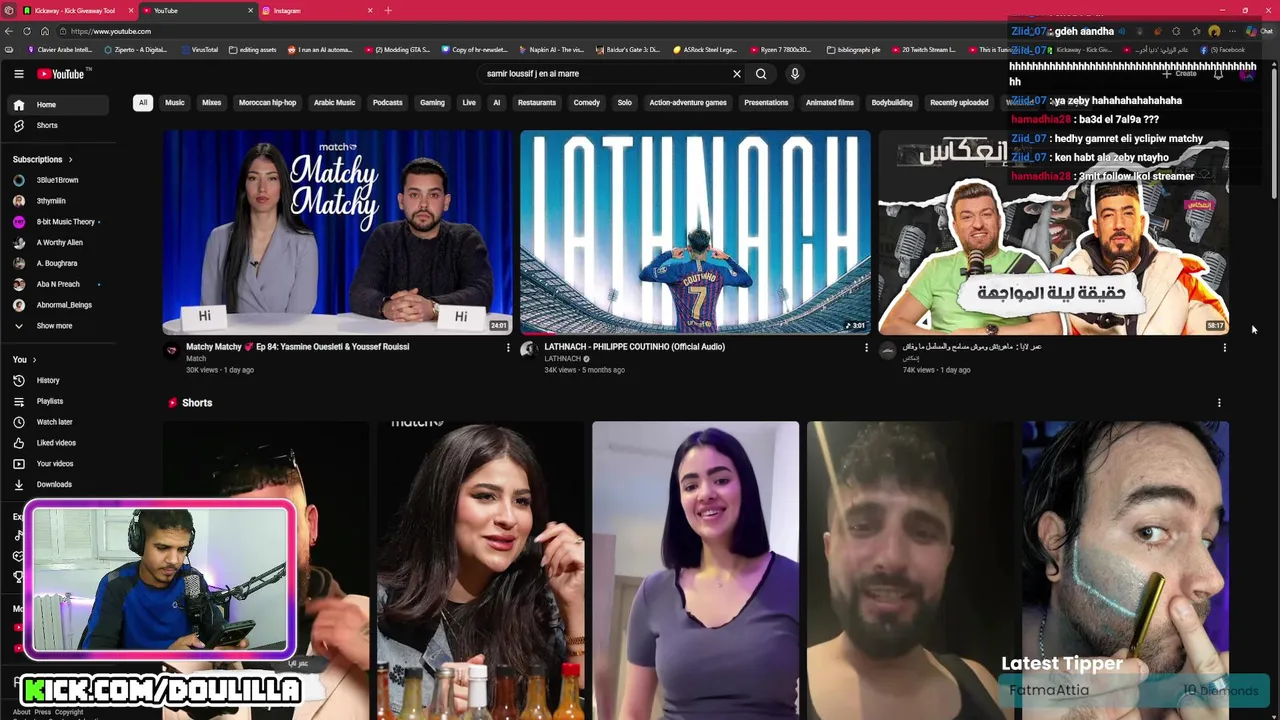The height and width of the screenshot is (720, 1280).
Task: Expand the Subscriptions section header
Action: 43,159
